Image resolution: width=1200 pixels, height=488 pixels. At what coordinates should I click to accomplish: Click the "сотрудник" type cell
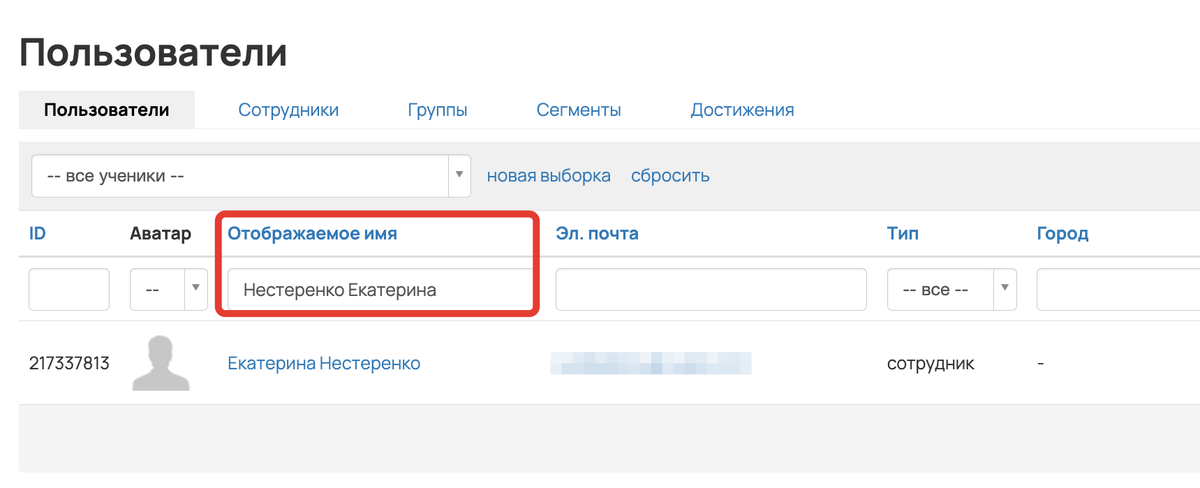click(931, 364)
